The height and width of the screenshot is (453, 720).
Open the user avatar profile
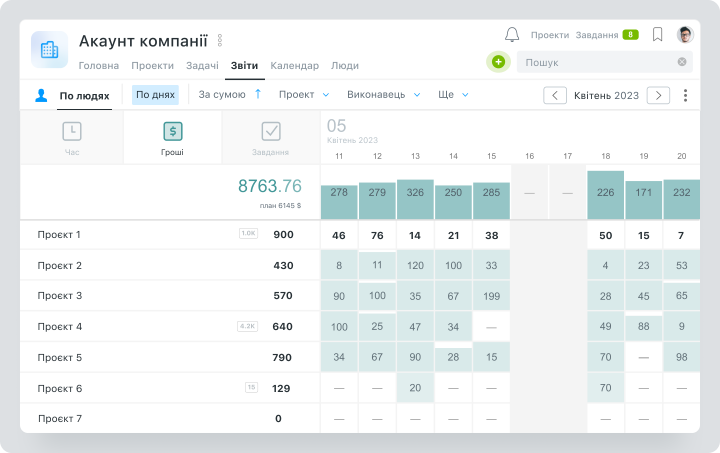[x=685, y=34]
